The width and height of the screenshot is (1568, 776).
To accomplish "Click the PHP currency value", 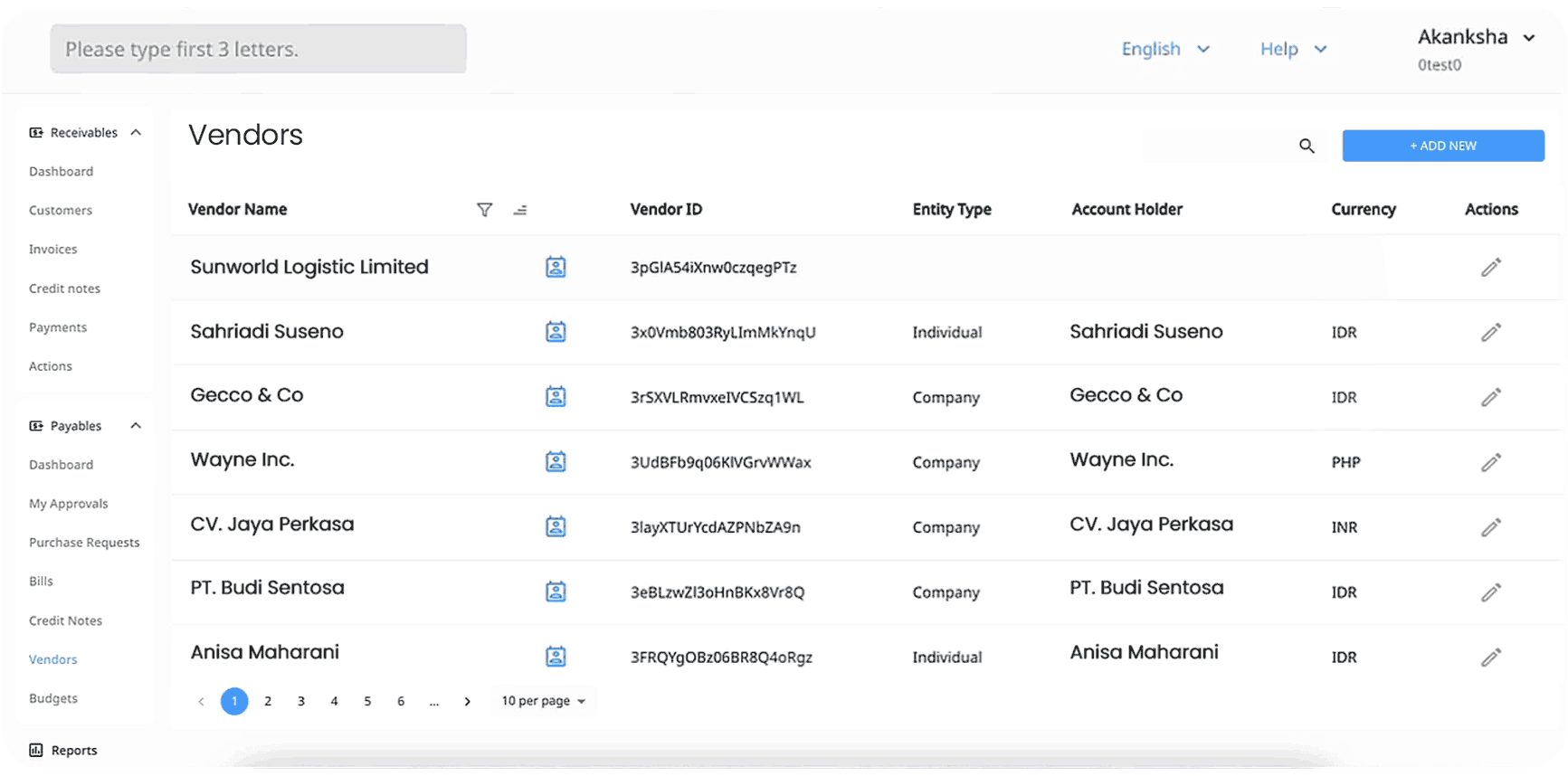I will coord(1345,462).
